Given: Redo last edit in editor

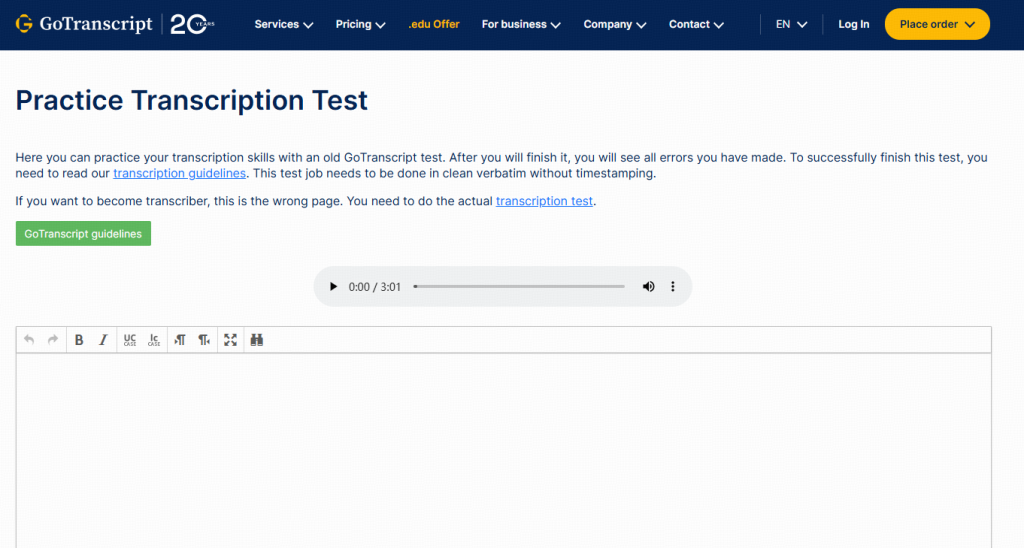Looking at the screenshot, I should coord(53,340).
